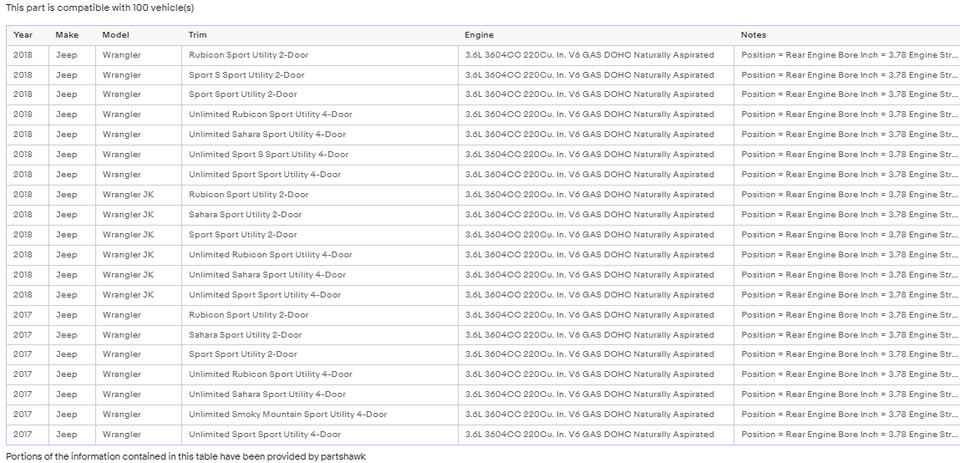Click the 2018 Wrangler JK Sahara 2-Door trim
The image size is (960, 463).
tap(245, 215)
